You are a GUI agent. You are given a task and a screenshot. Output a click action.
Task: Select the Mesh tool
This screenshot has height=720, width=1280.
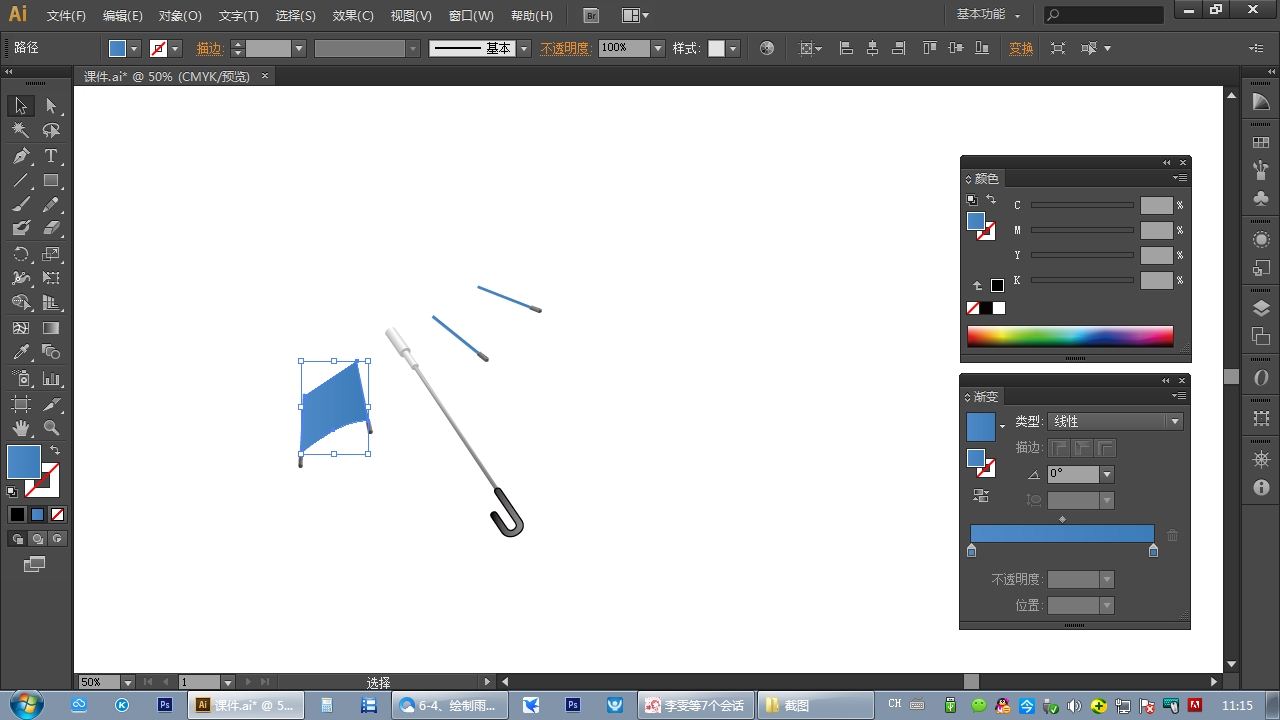[21, 328]
